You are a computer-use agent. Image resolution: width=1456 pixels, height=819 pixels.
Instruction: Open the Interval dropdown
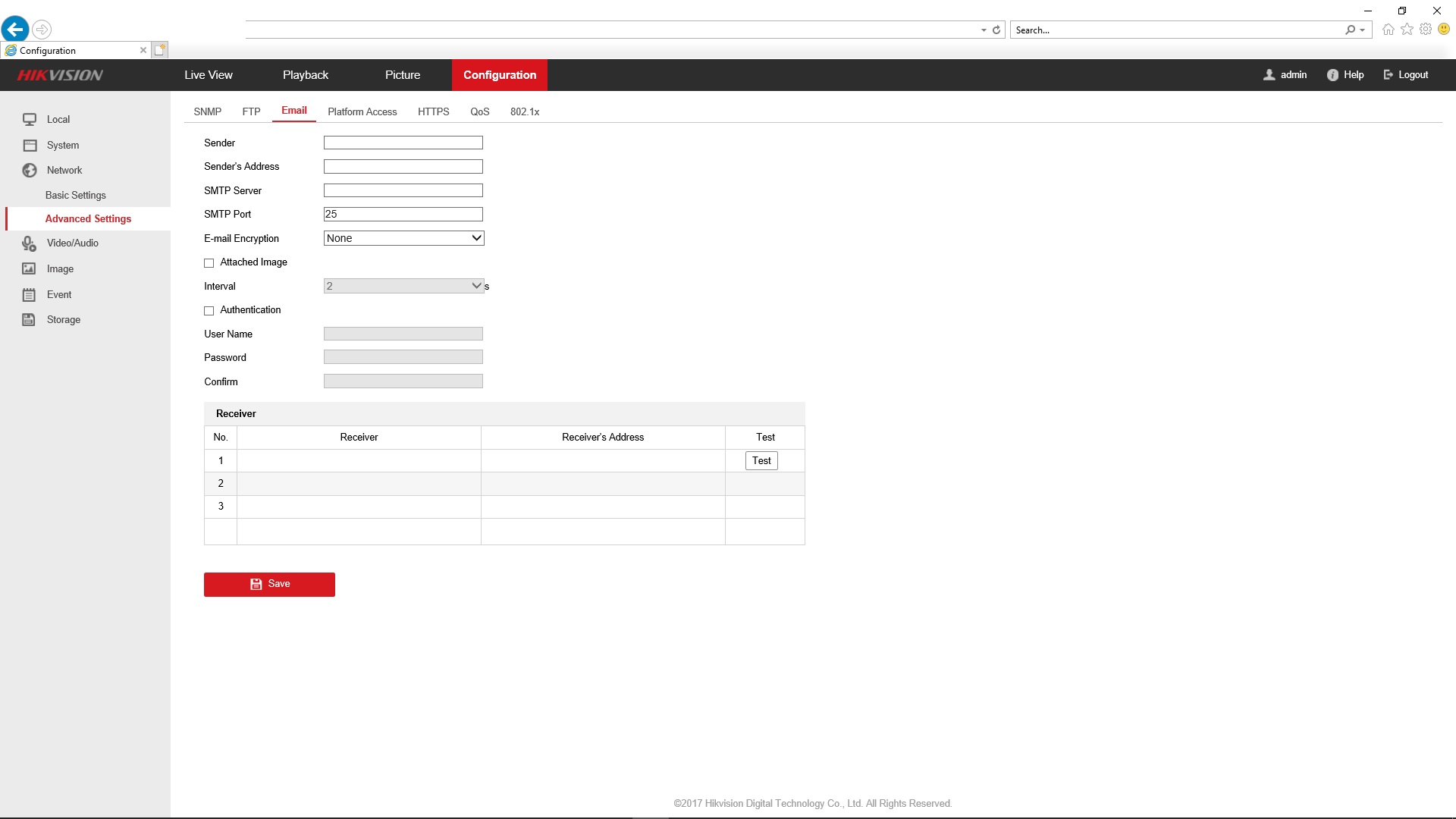tap(403, 286)
